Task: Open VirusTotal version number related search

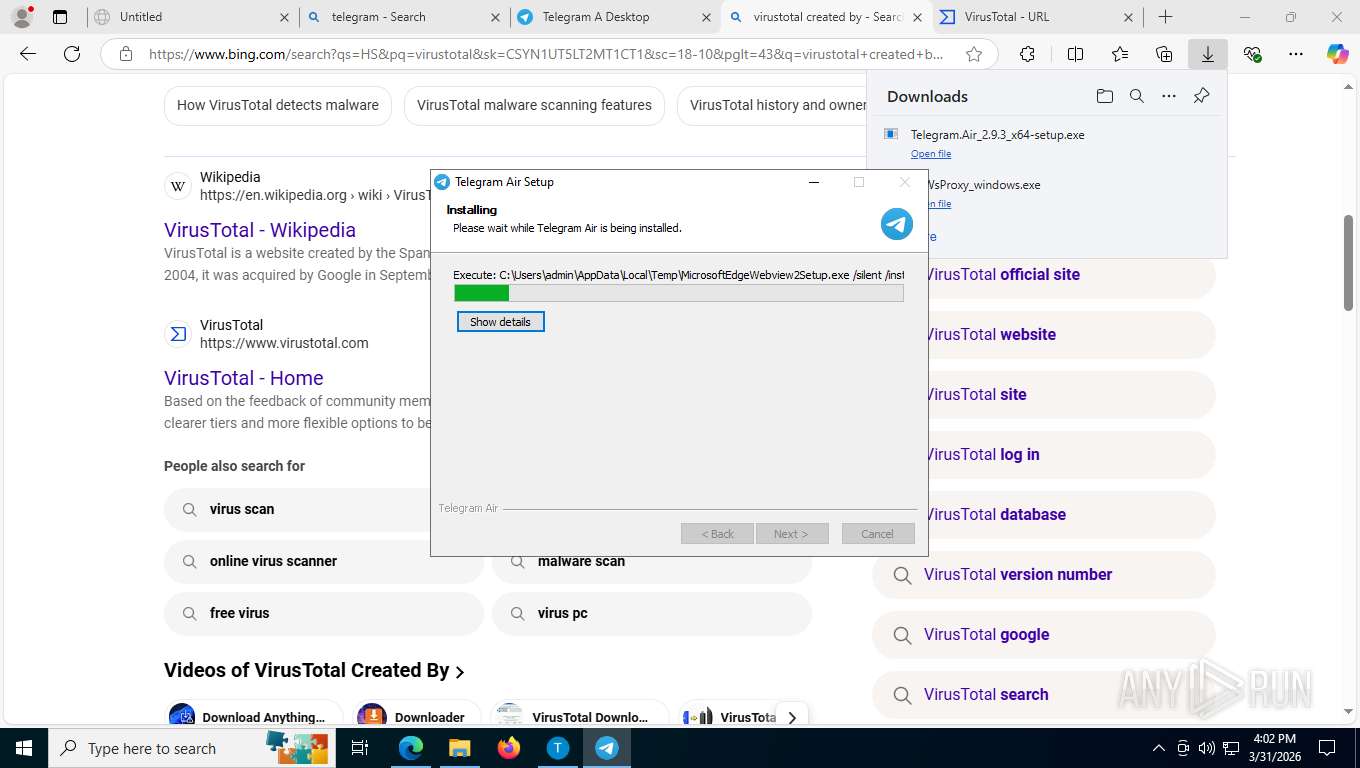Action: [1044, 574]
